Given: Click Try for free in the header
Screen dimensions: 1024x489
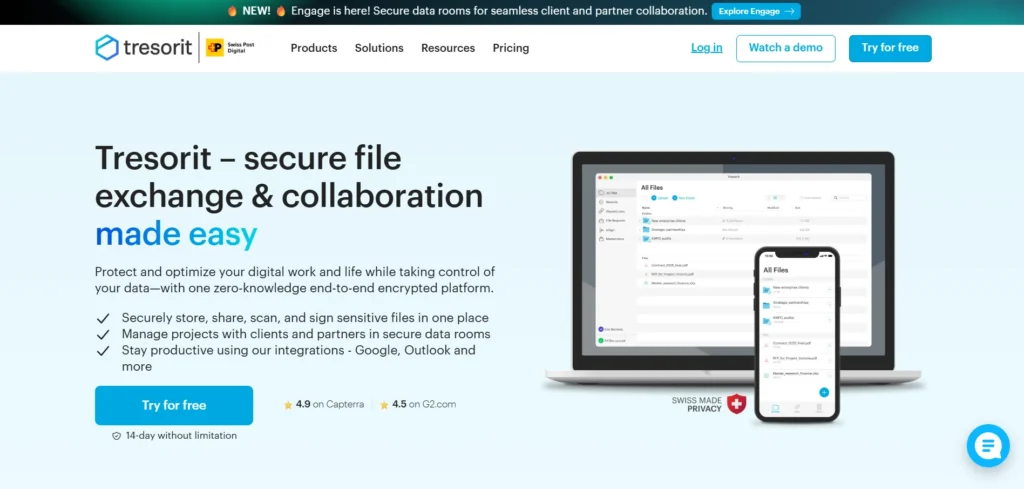Looking at the screenshot, I should [x=890, y=48].
